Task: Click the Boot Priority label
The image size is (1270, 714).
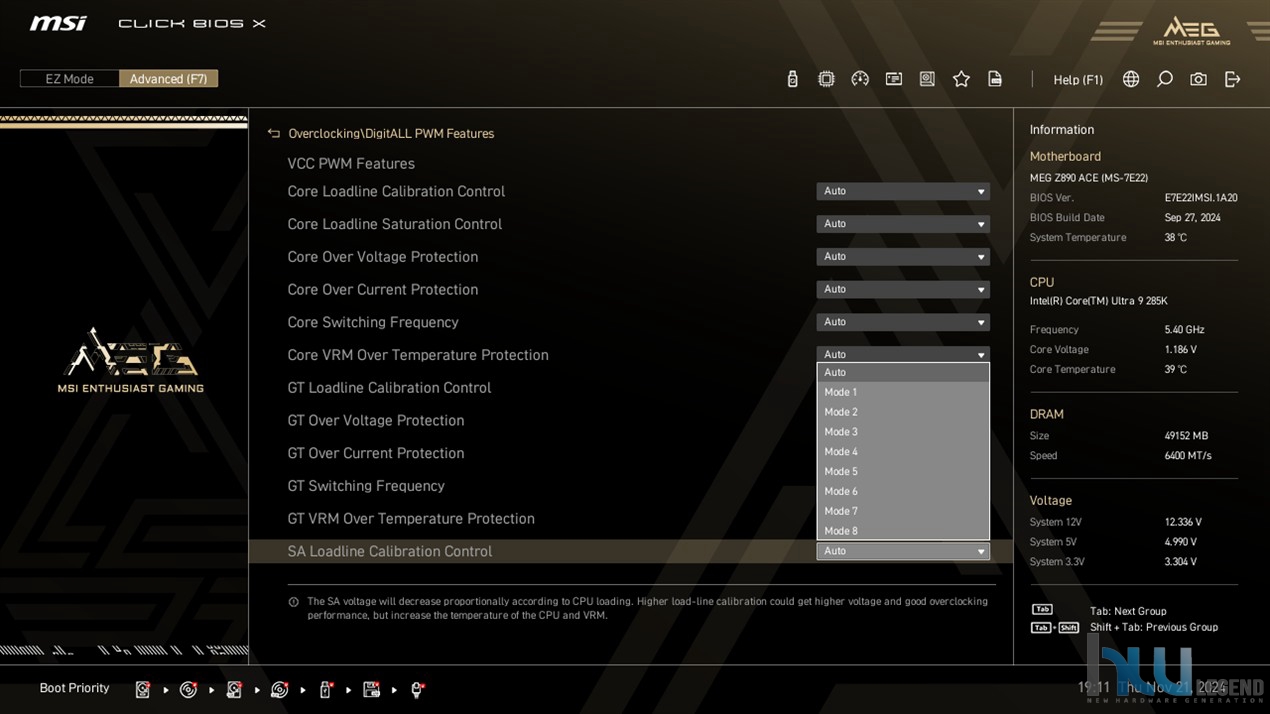Action: click(x=74, y=688)
